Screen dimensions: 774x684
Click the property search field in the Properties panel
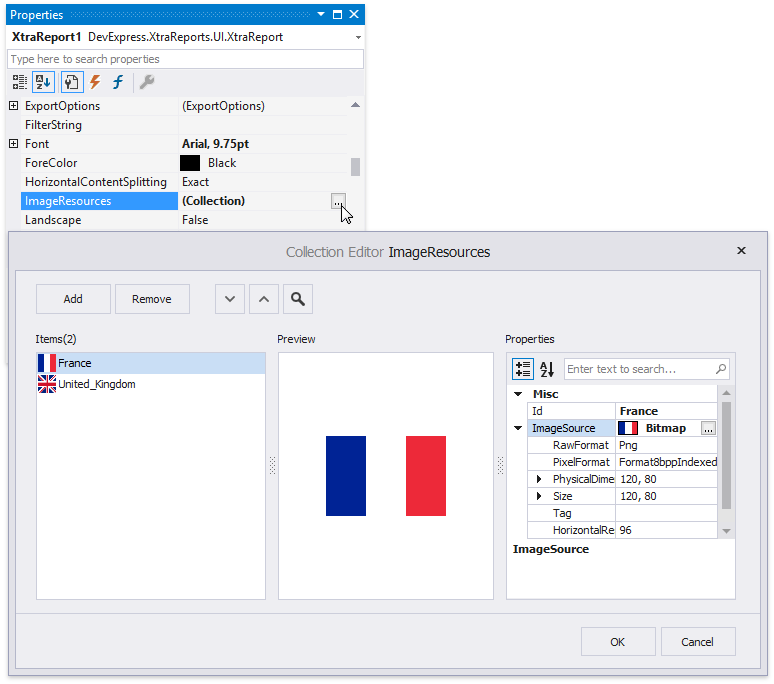(186, 59)
